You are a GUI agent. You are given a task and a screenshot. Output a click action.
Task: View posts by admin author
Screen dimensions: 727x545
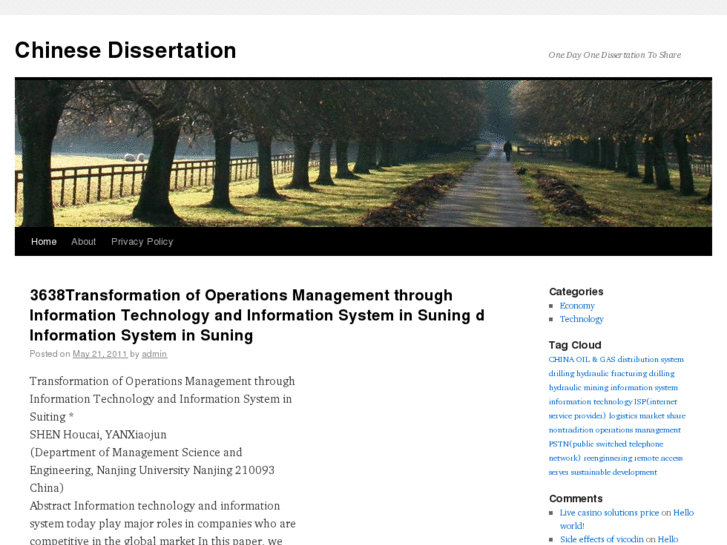coord(154,354)
